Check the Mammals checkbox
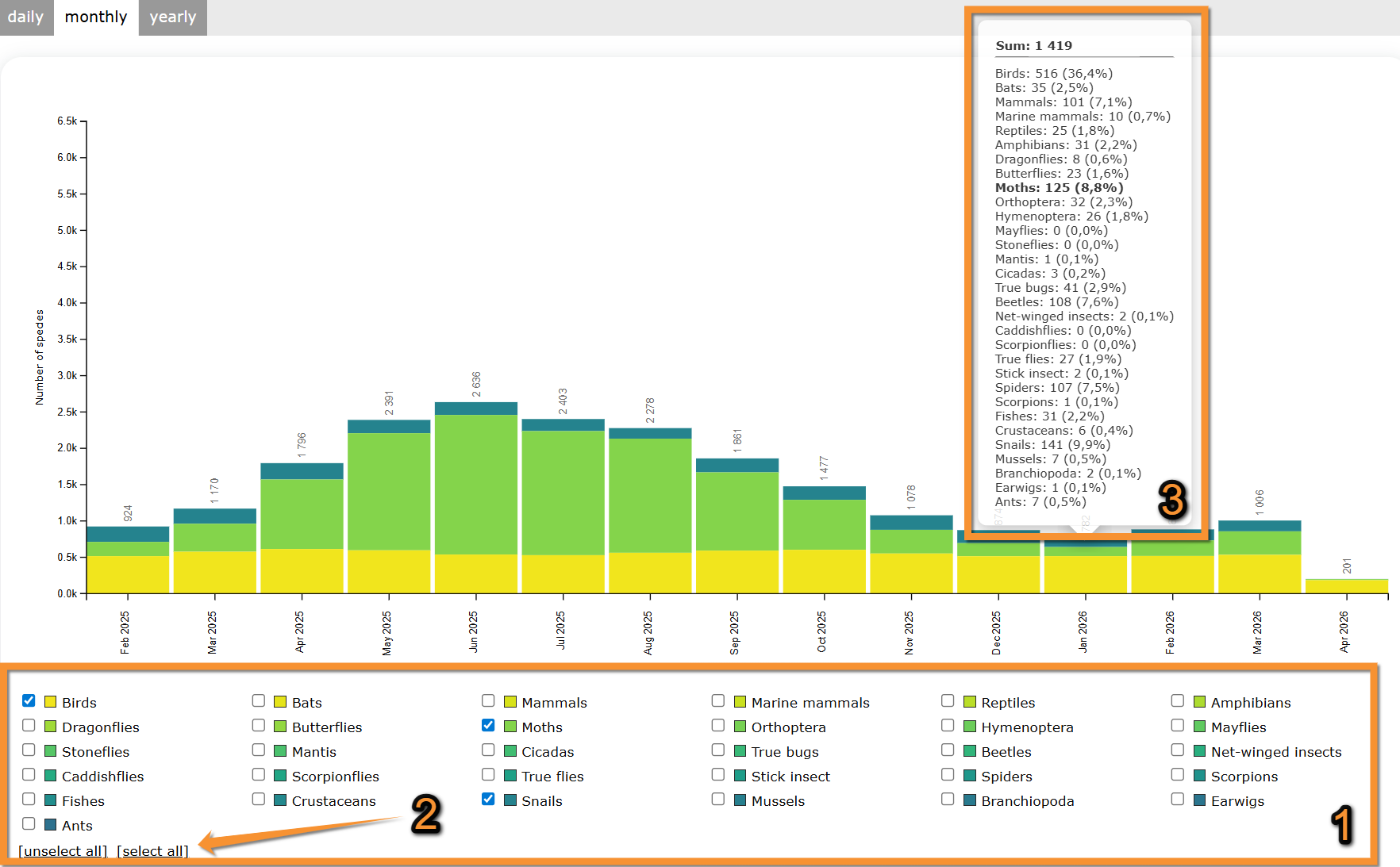The height and width of the screenshot is (867, 1400). 488,701
